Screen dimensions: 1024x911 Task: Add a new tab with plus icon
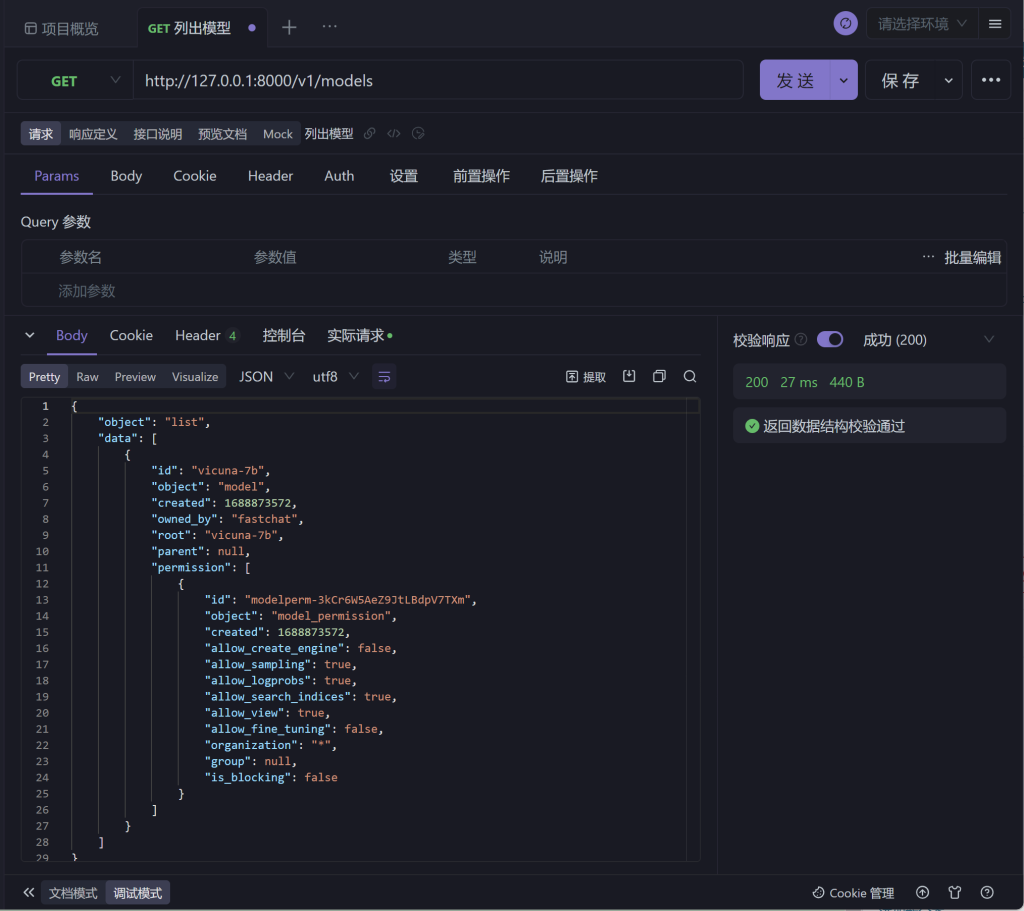click(x=289, y=27)
